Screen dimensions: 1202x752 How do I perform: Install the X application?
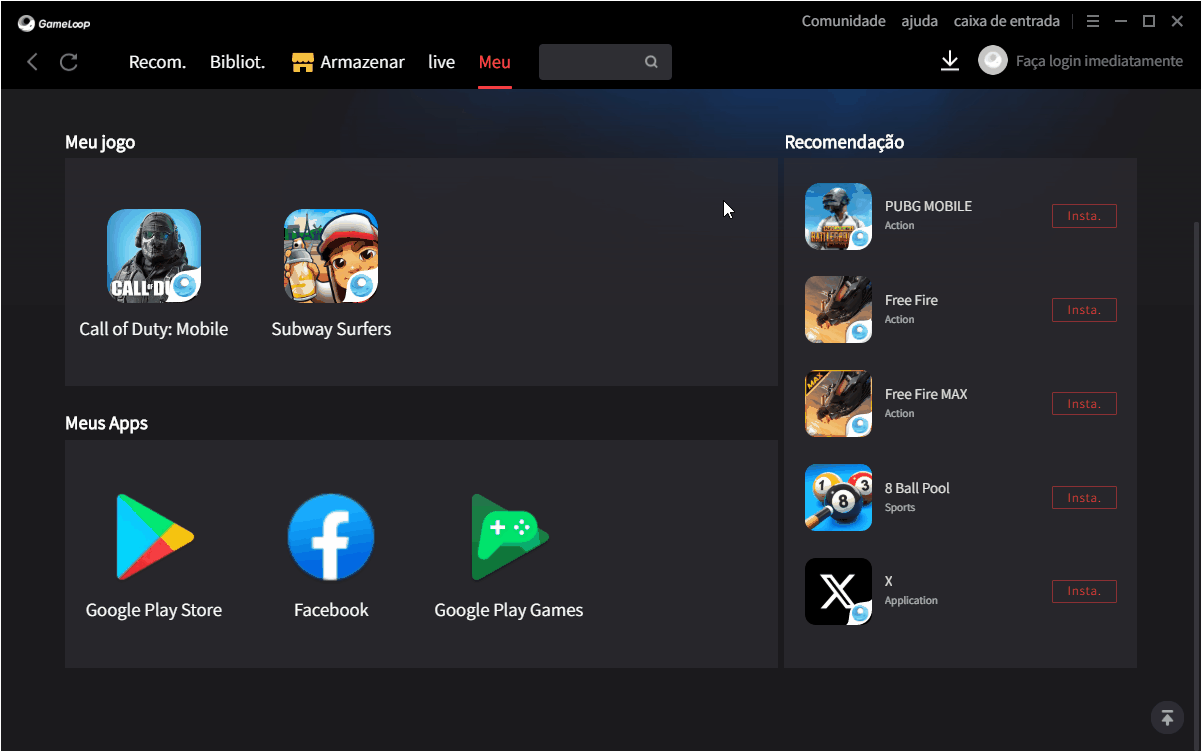pyautogui.click(x=1084, y=591)
